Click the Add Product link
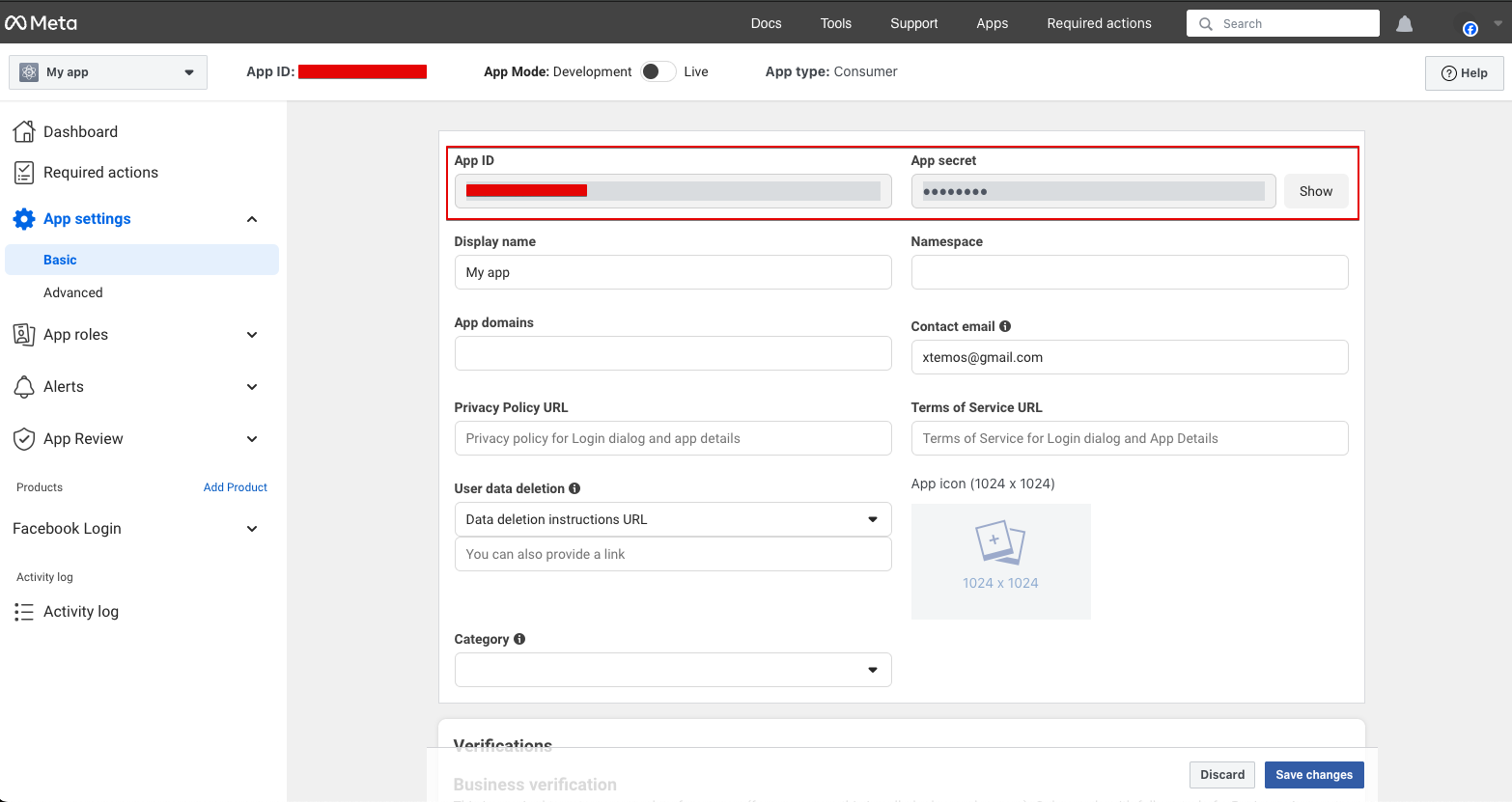The height and width of the screenshot is (802, 1512). click(235, 487)
